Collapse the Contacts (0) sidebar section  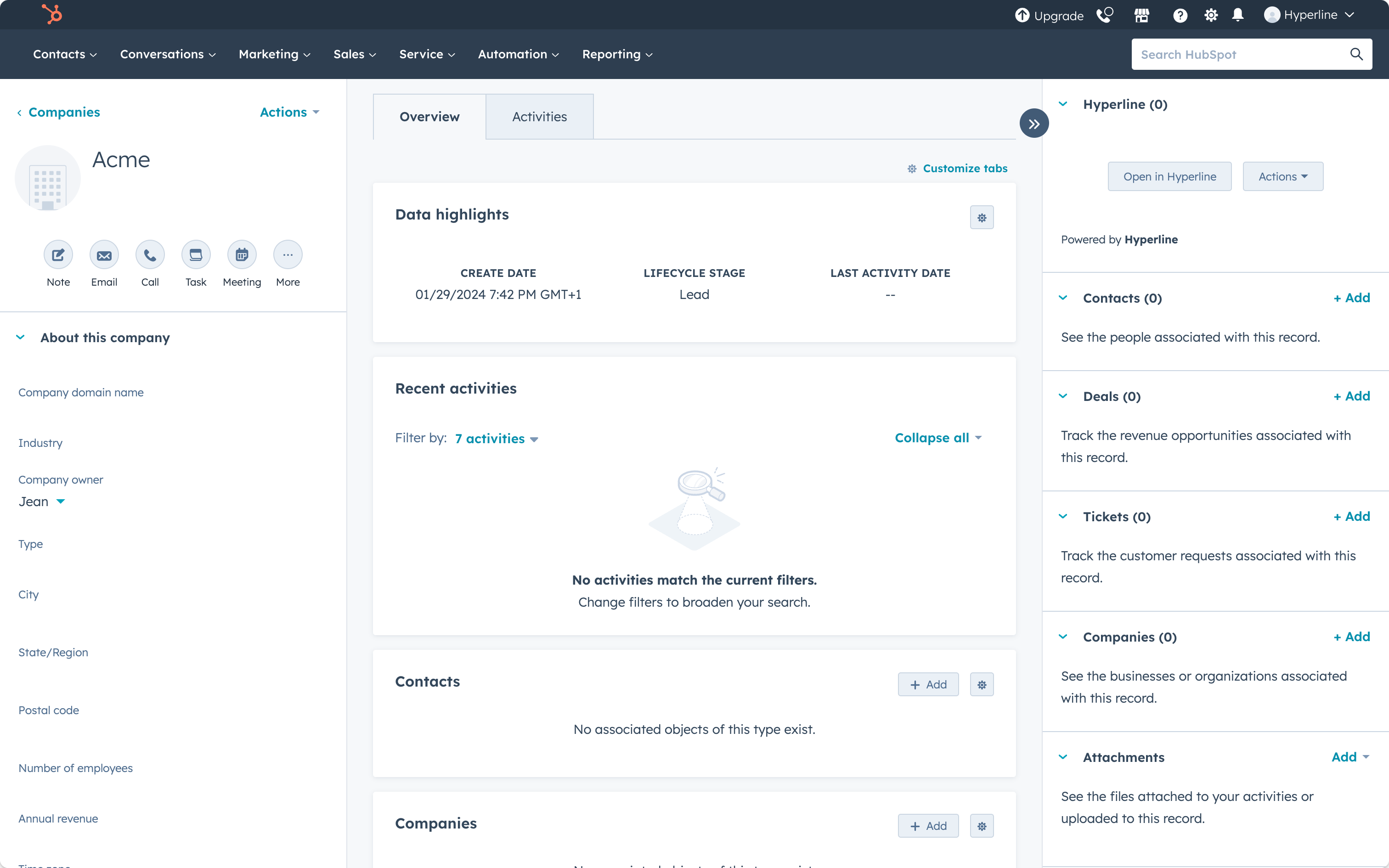pos(1063,298)
